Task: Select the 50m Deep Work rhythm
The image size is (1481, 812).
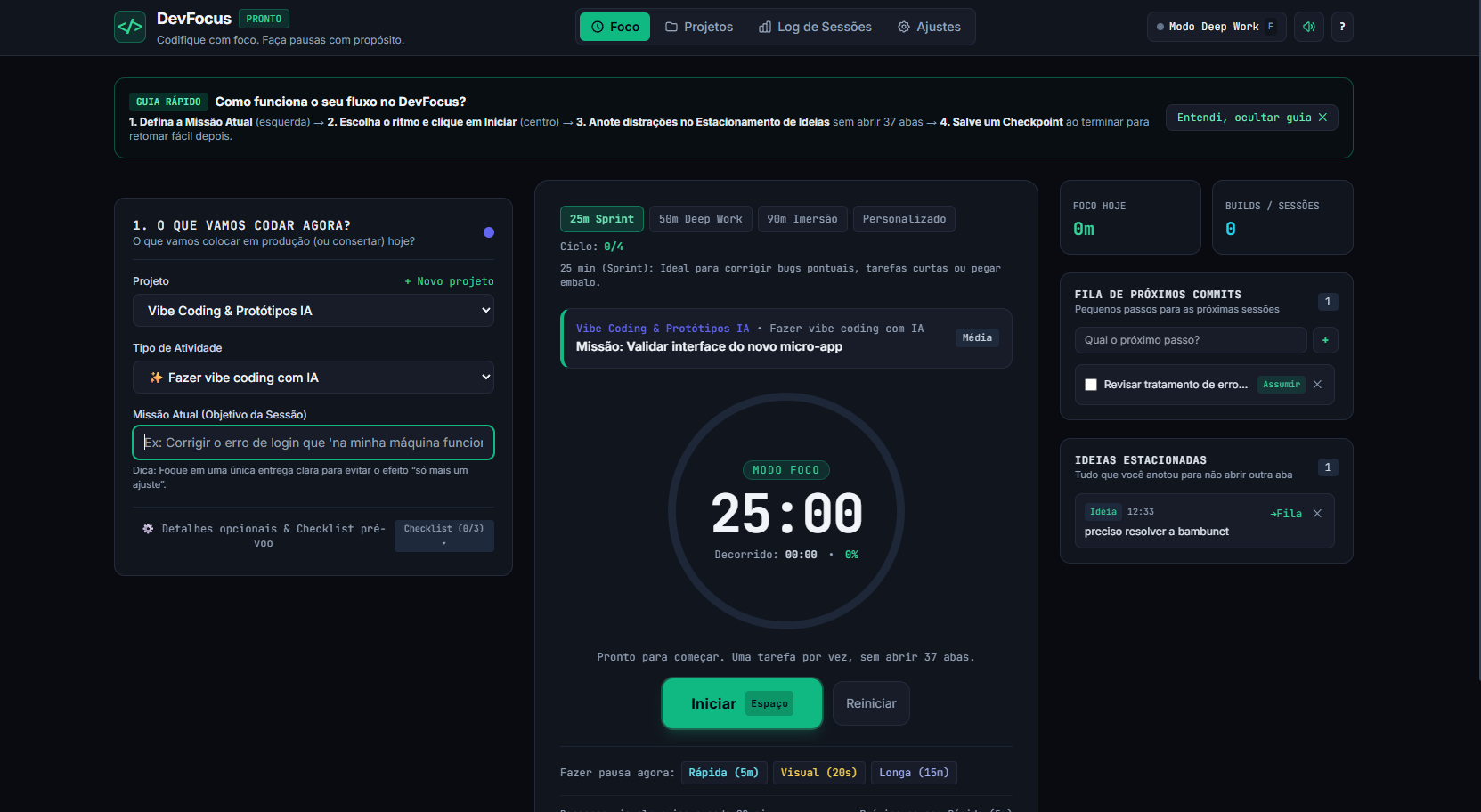Action: 700,219
